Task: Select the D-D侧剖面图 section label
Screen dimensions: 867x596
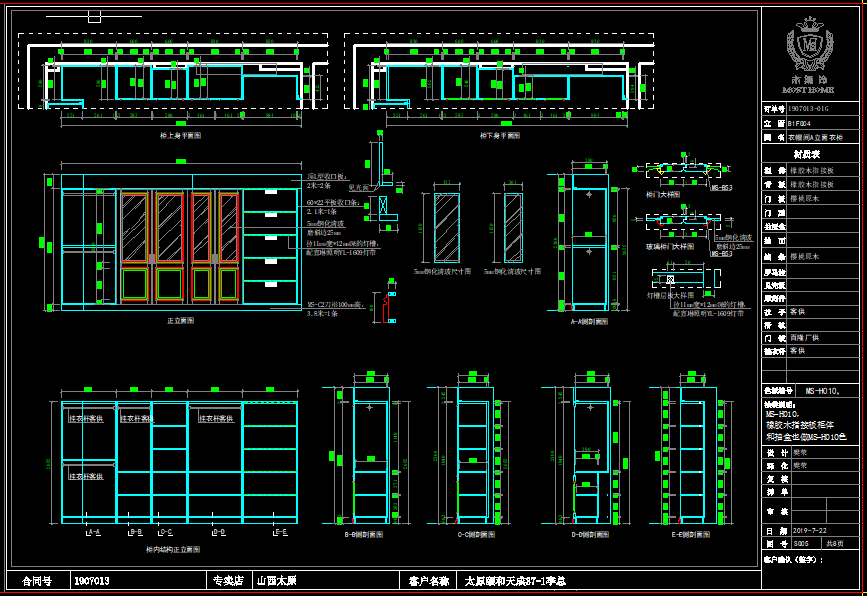Action: 588,535
